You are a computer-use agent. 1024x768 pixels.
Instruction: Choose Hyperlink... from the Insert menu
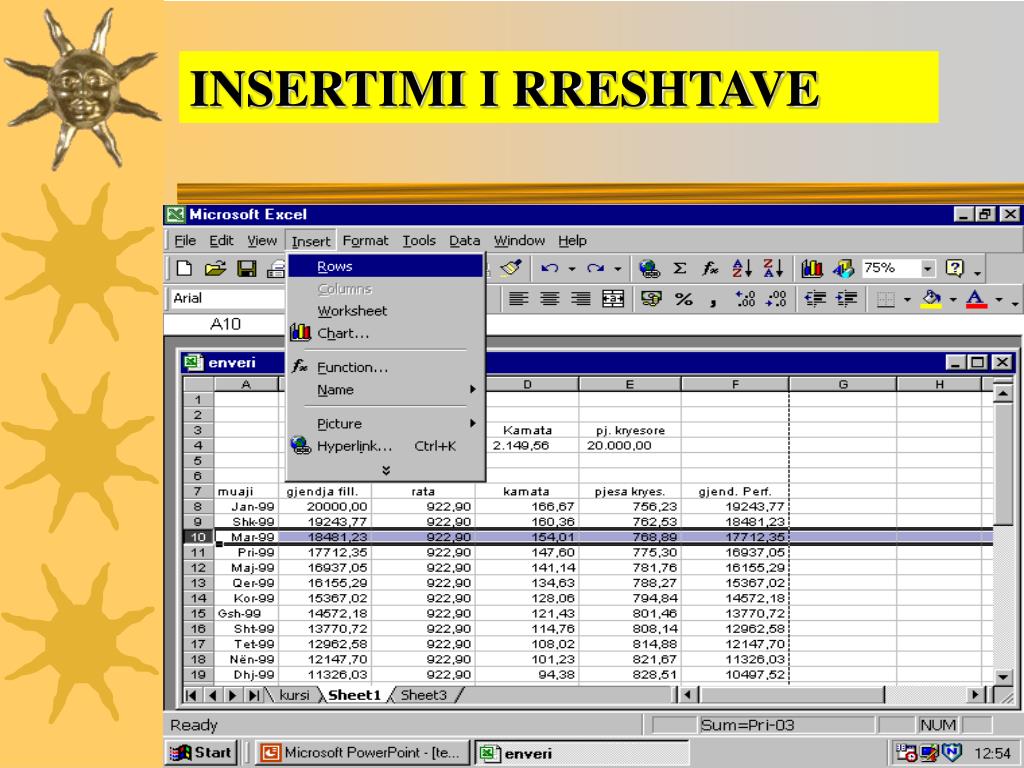coord(385,446)
